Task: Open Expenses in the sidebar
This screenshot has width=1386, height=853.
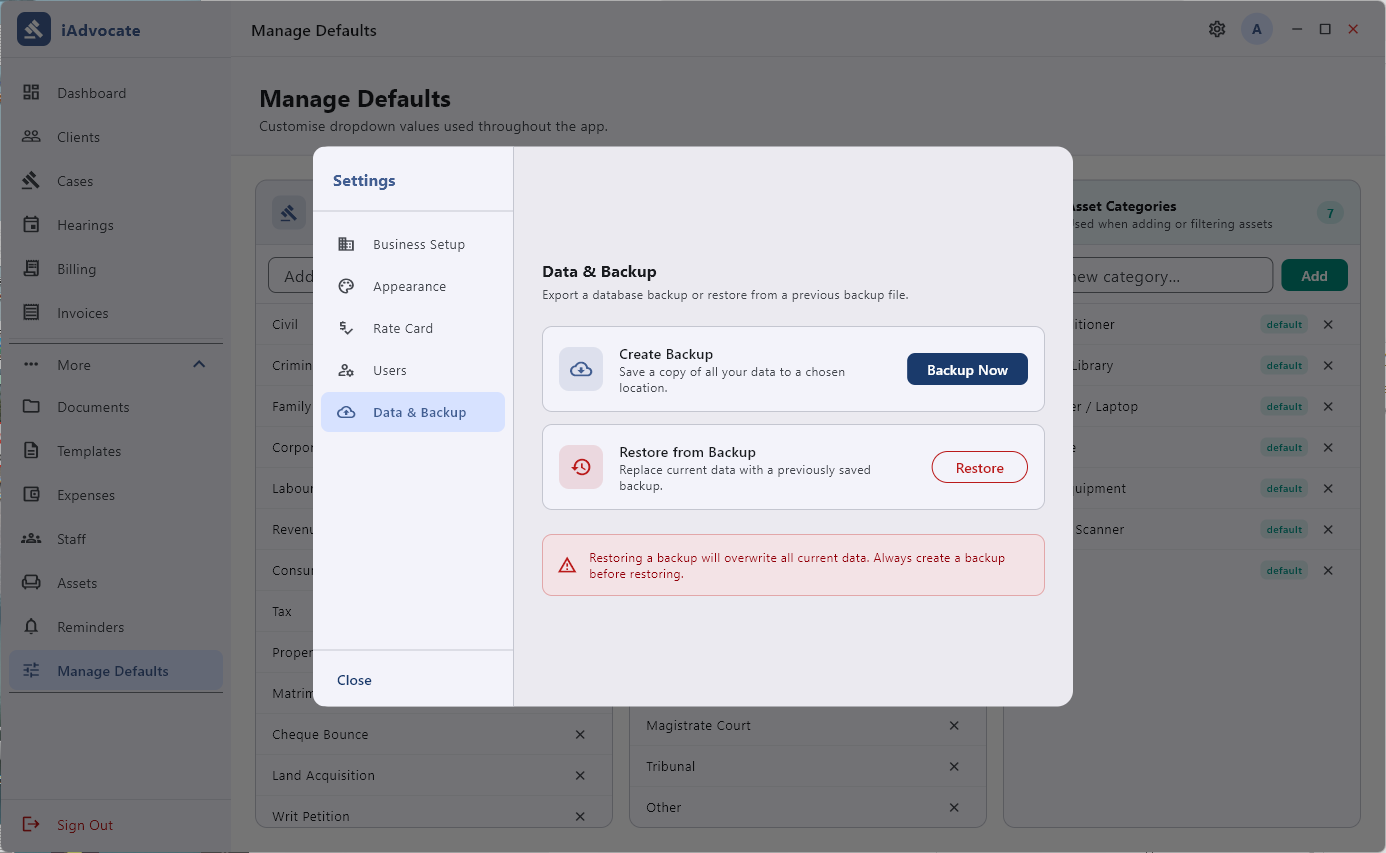Action: pyautogui.click(x=115, y=495)
